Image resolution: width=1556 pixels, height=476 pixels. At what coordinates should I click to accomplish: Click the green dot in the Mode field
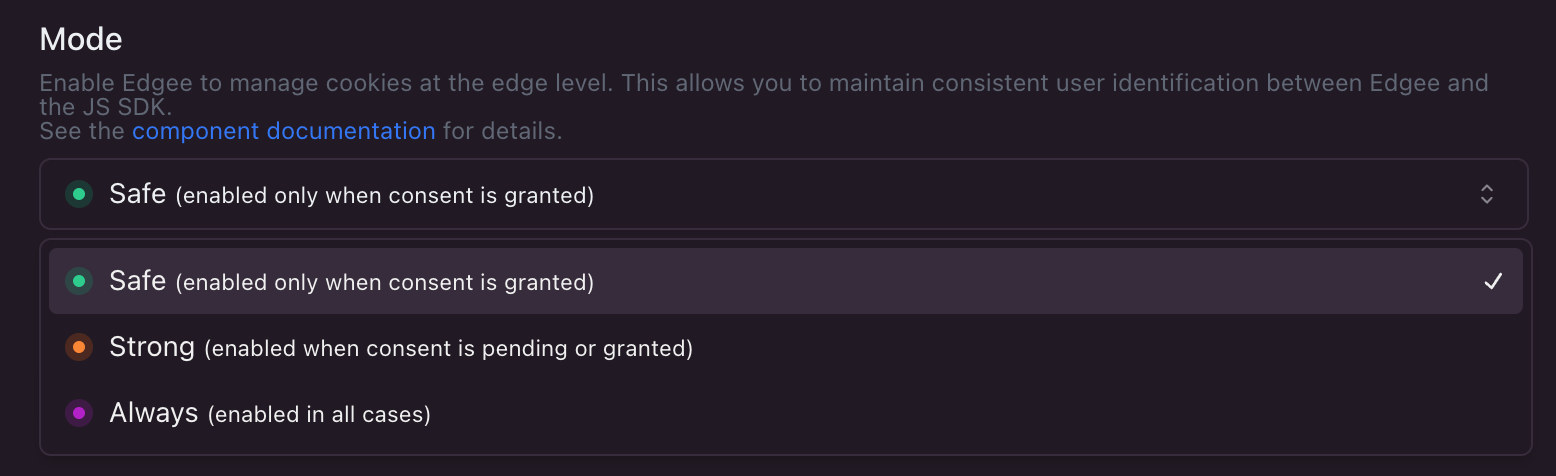point(79,194)
